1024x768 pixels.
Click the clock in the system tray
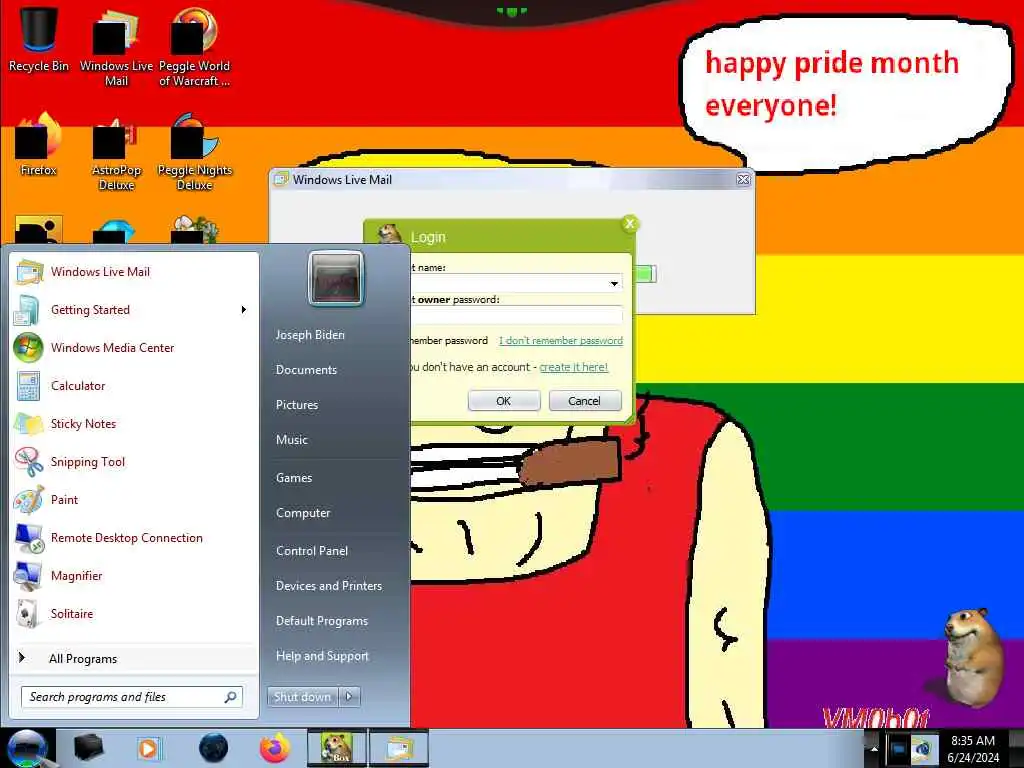972,749
